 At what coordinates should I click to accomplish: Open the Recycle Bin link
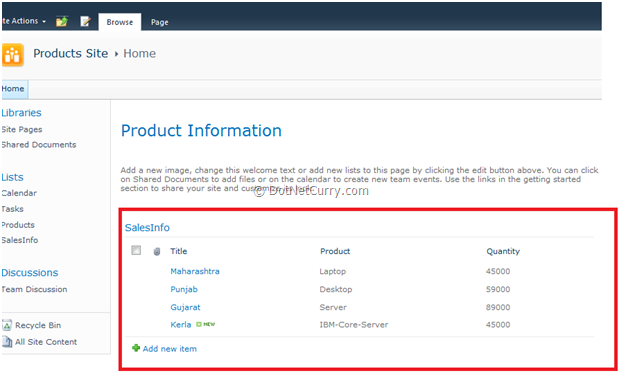[x=38, y=325]
